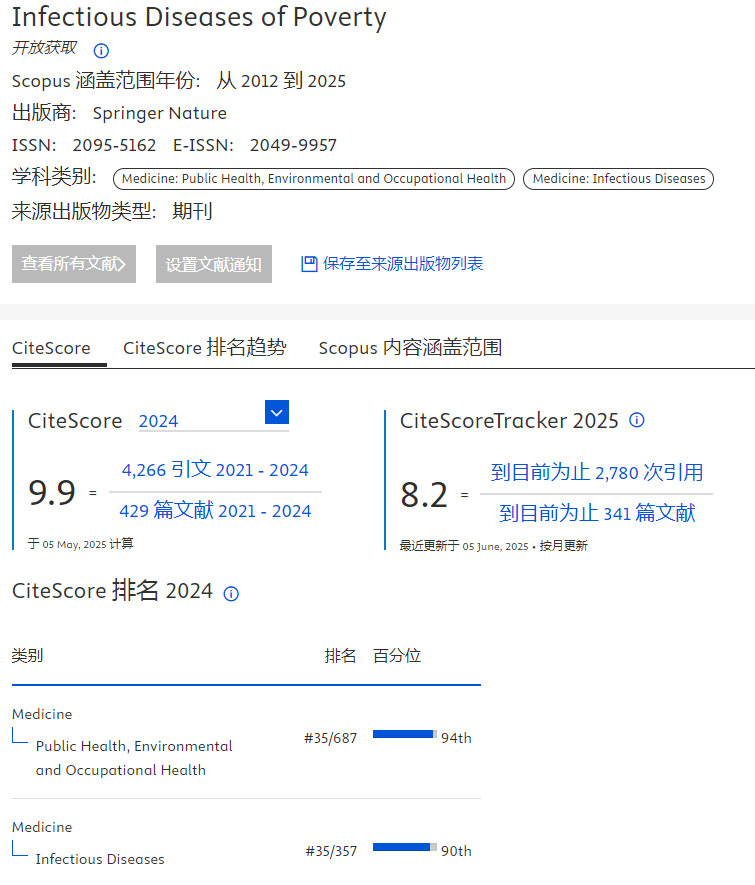The image size is (755, 885).
Task: Click the Public Health subject category tag
Action: 314,179
